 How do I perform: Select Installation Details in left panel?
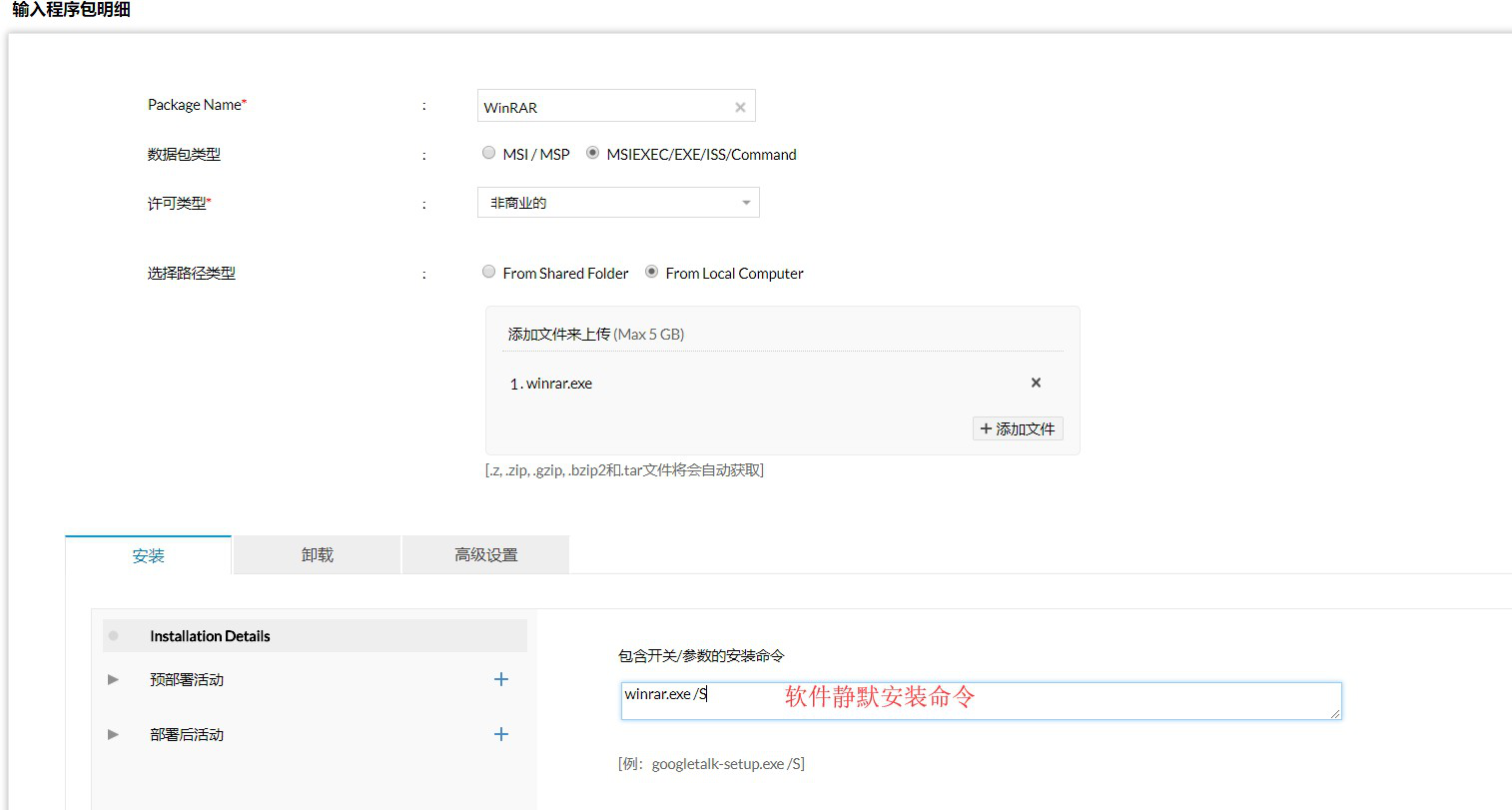[x=315, y=636]
